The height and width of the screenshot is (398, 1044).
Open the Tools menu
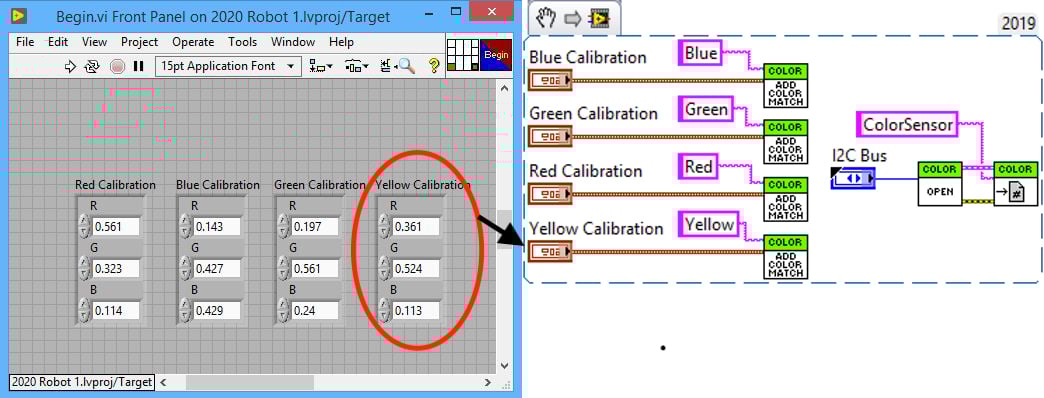click(242, 42)
